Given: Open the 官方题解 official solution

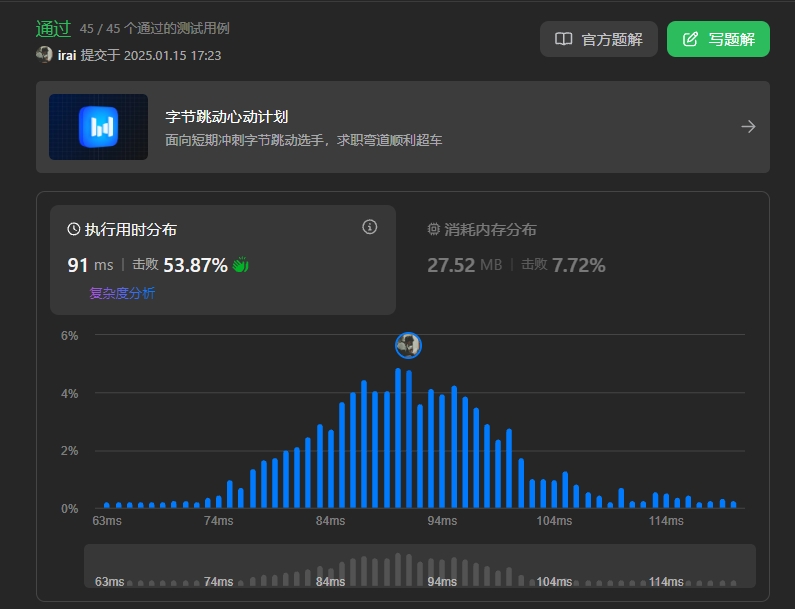Looking at the screenshot, I should pyautogui.click(x=598, y=39).
